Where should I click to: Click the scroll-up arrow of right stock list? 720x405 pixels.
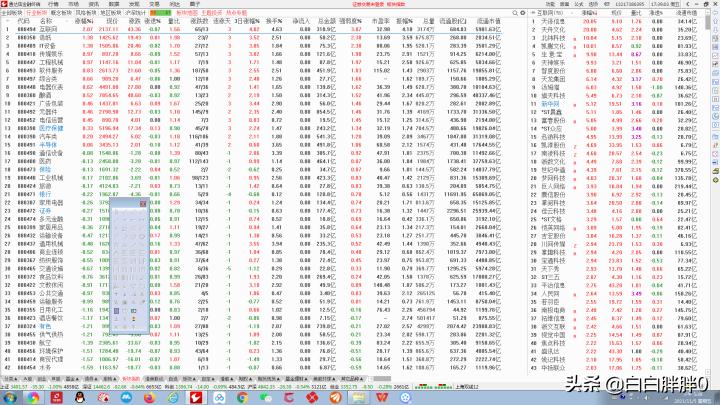point(709,12)
